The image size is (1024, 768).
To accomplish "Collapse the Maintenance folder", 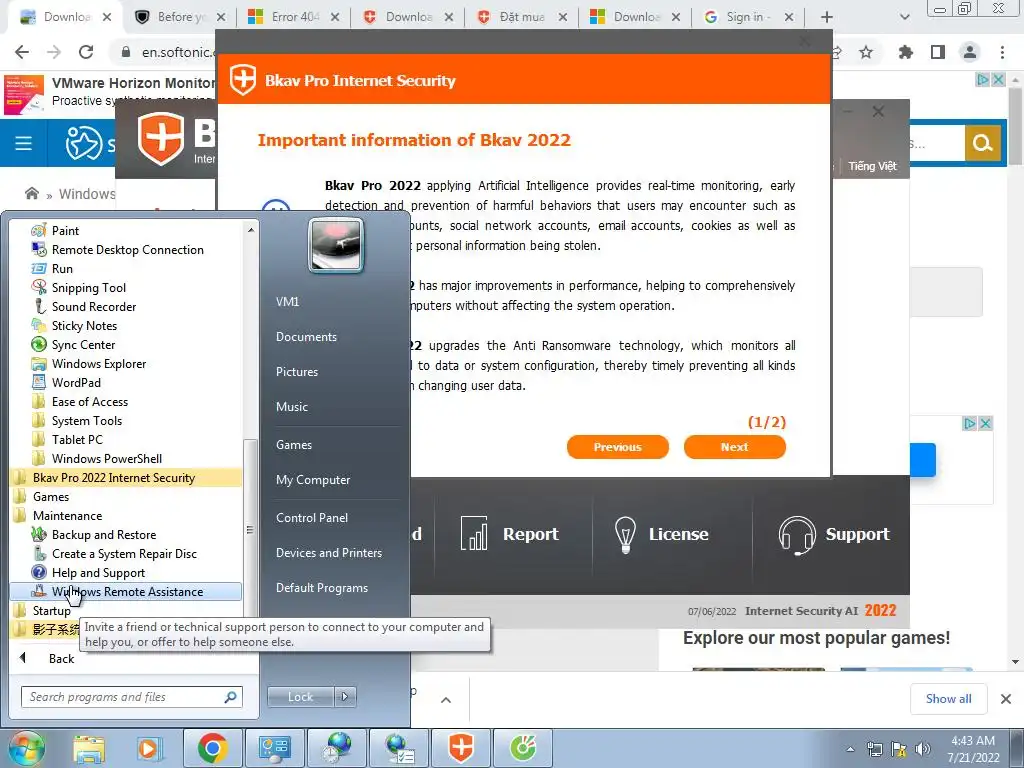I will (x=67, y=515).
